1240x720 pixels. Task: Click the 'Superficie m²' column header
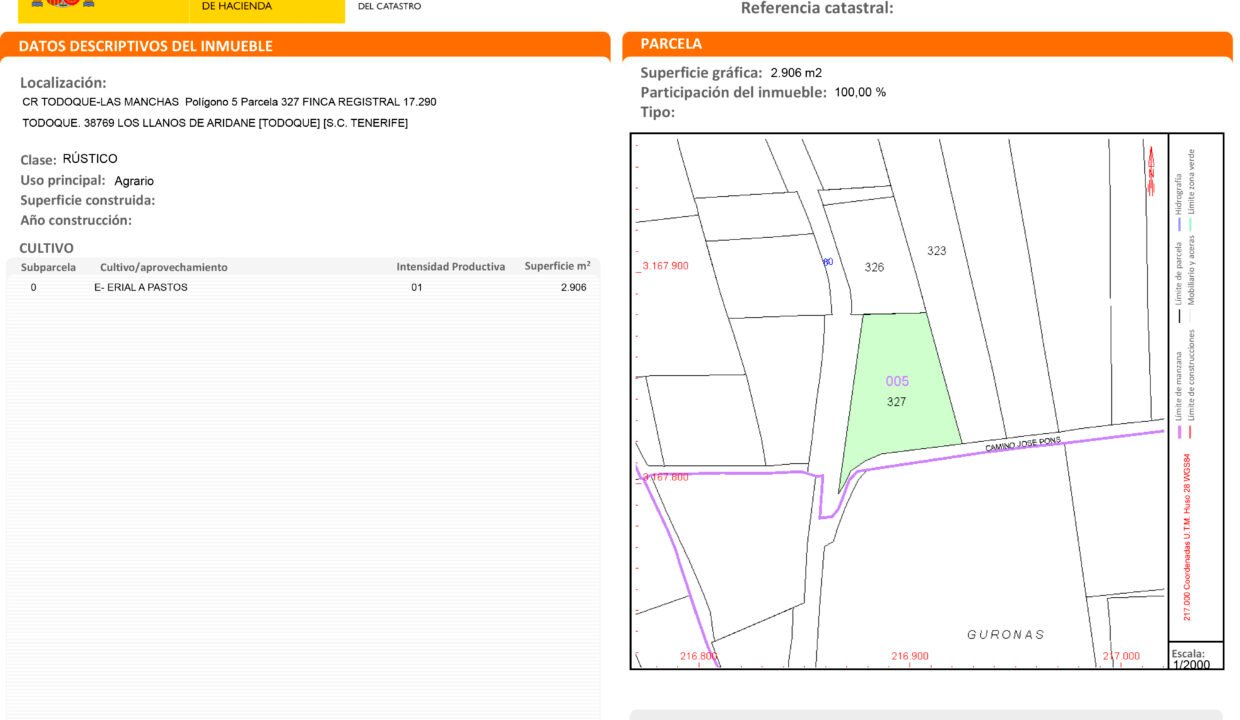[x=557, y=266]
